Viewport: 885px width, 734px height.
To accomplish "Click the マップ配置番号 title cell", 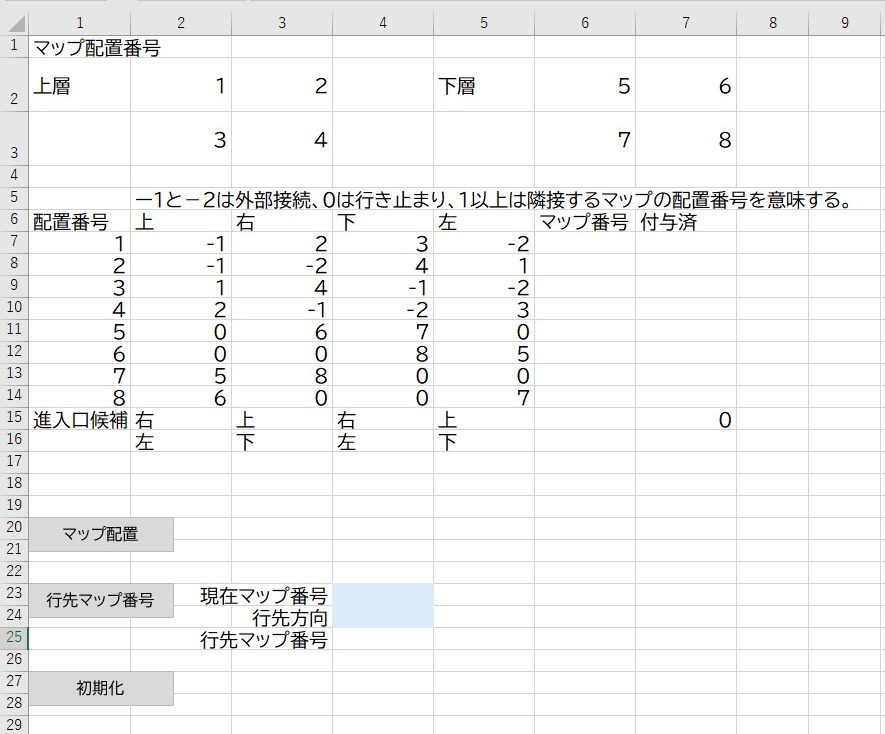I will pos(97,47).
